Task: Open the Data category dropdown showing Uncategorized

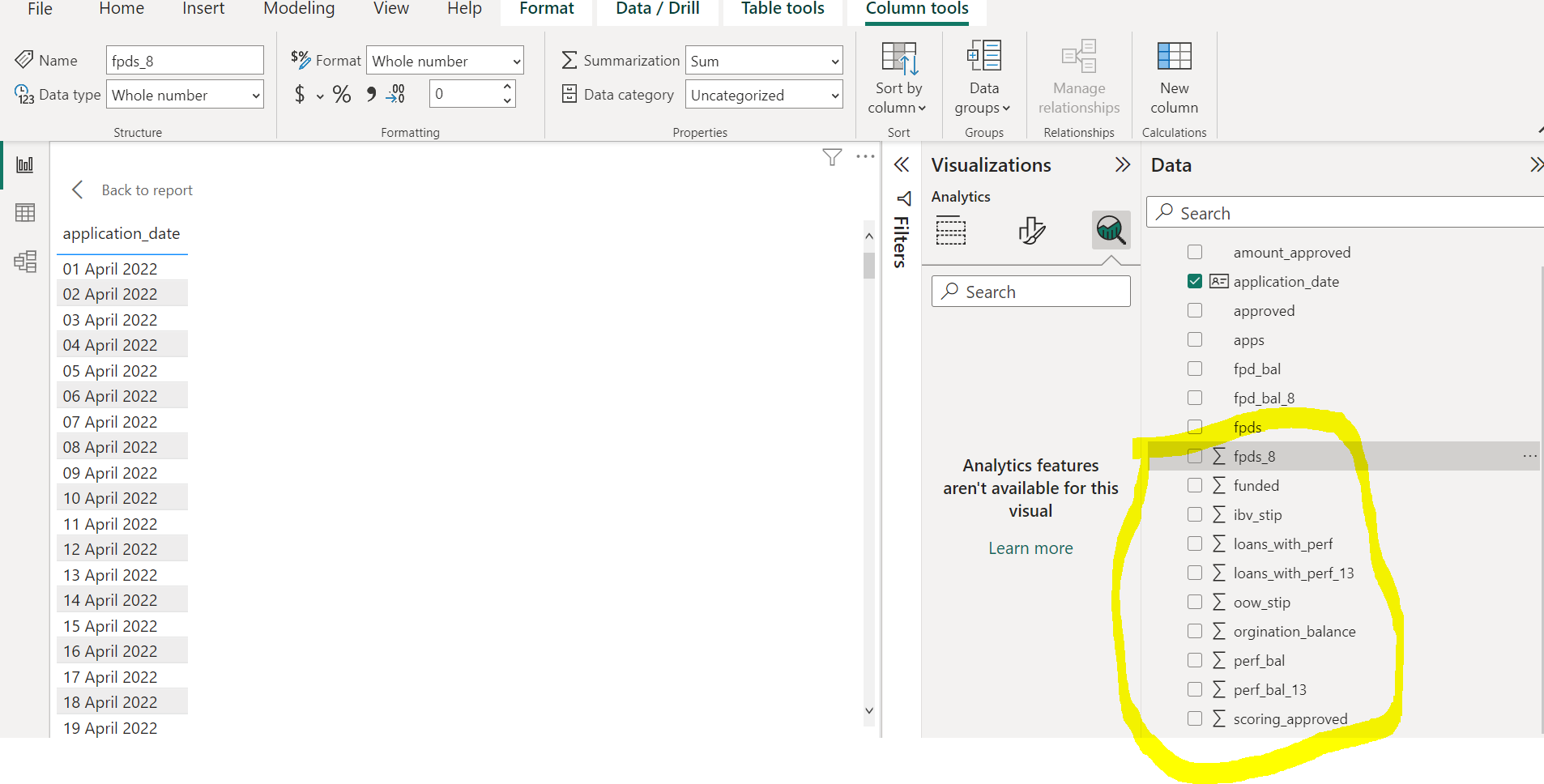Action: [x=764, y=95]
